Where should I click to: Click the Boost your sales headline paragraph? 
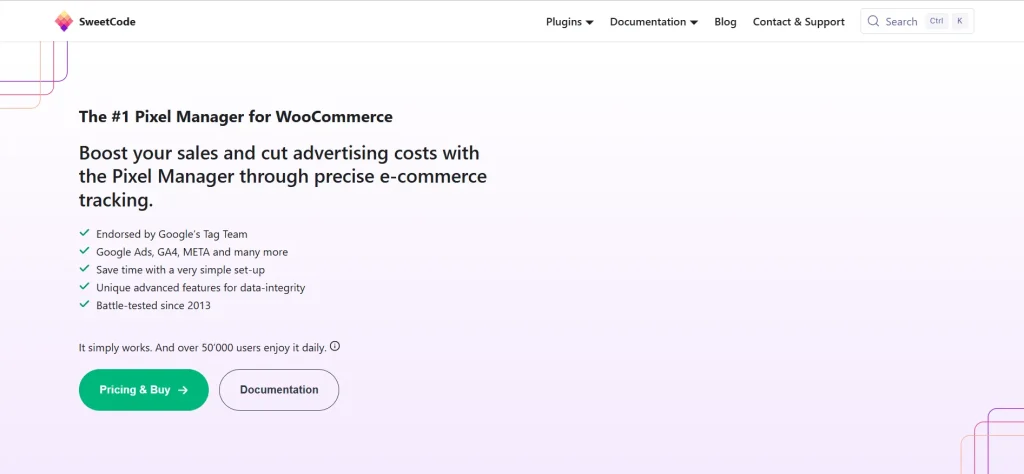[x=283, y=176]
